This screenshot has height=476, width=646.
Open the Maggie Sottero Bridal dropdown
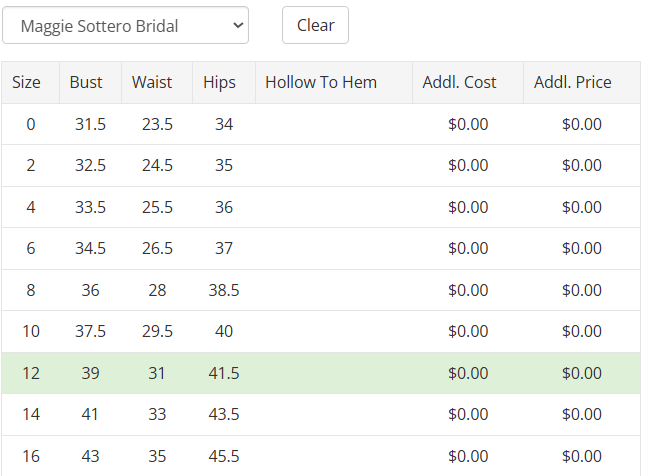125,26
